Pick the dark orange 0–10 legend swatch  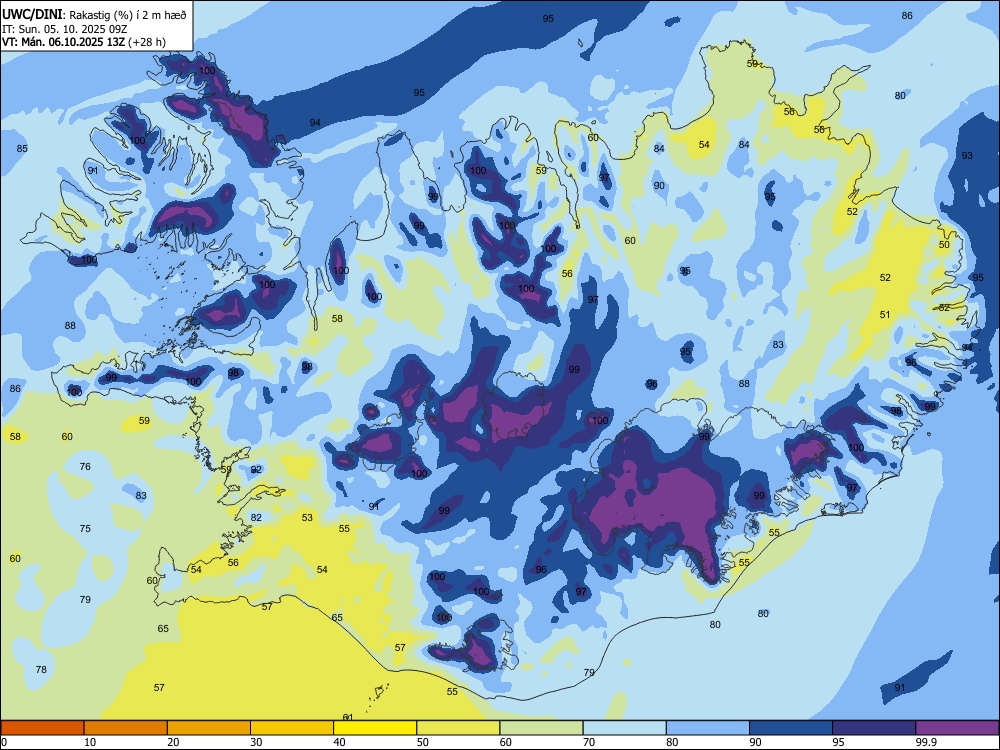pos(42,728)
